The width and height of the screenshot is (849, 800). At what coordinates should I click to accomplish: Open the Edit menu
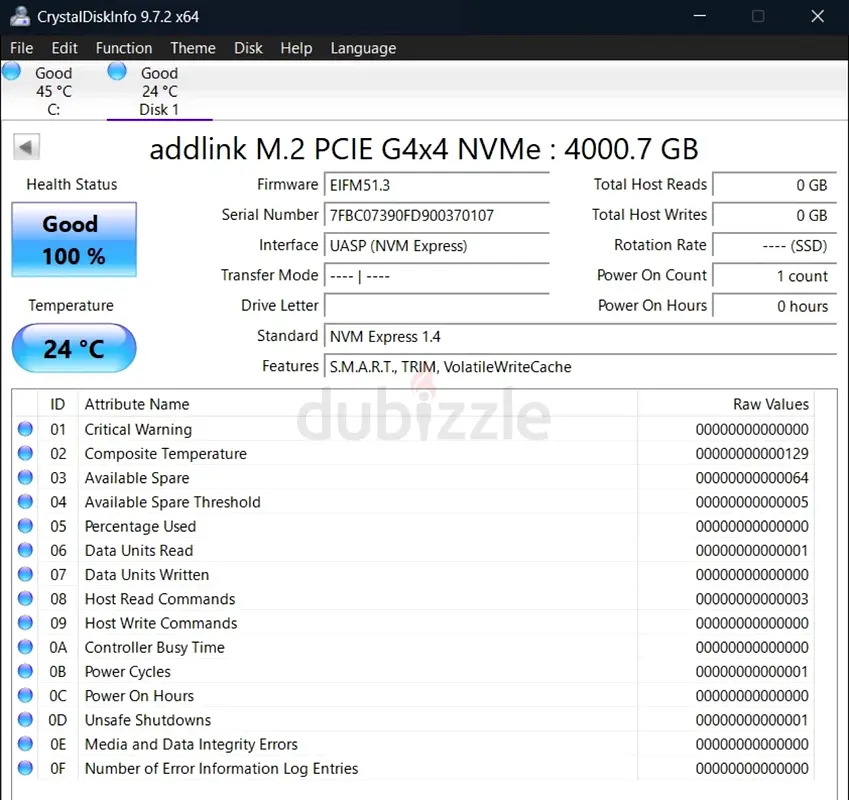tap(64, 48)
